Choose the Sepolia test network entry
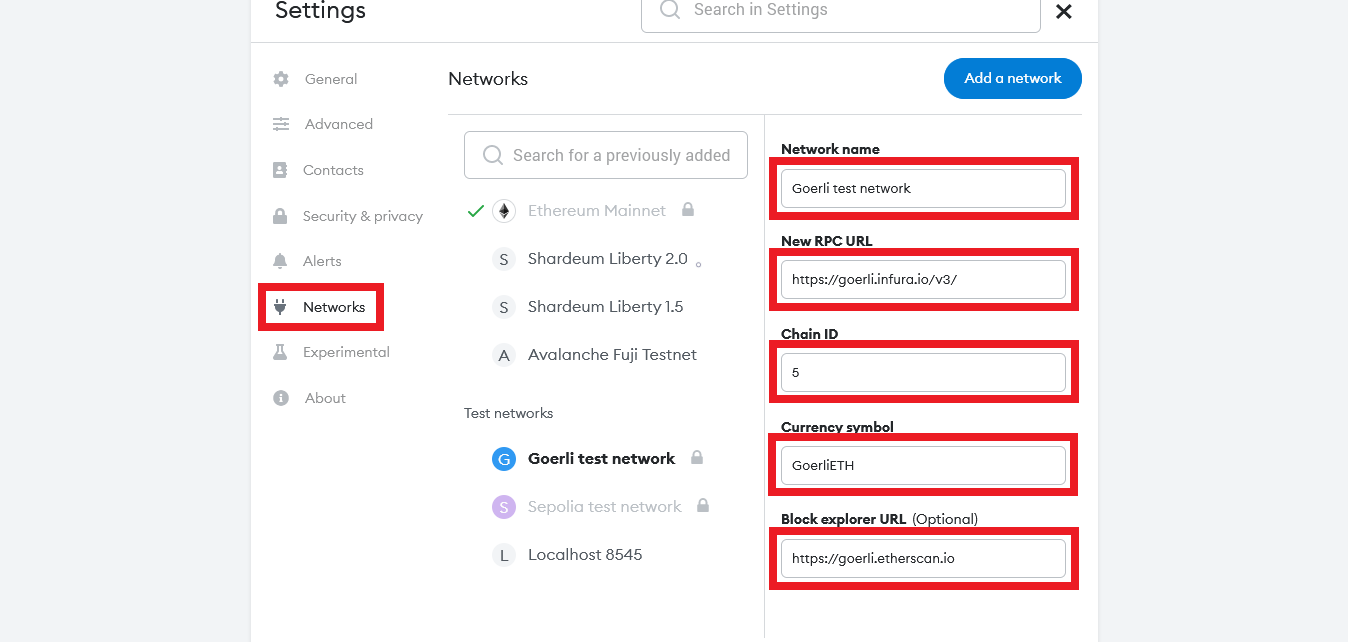 604,507
